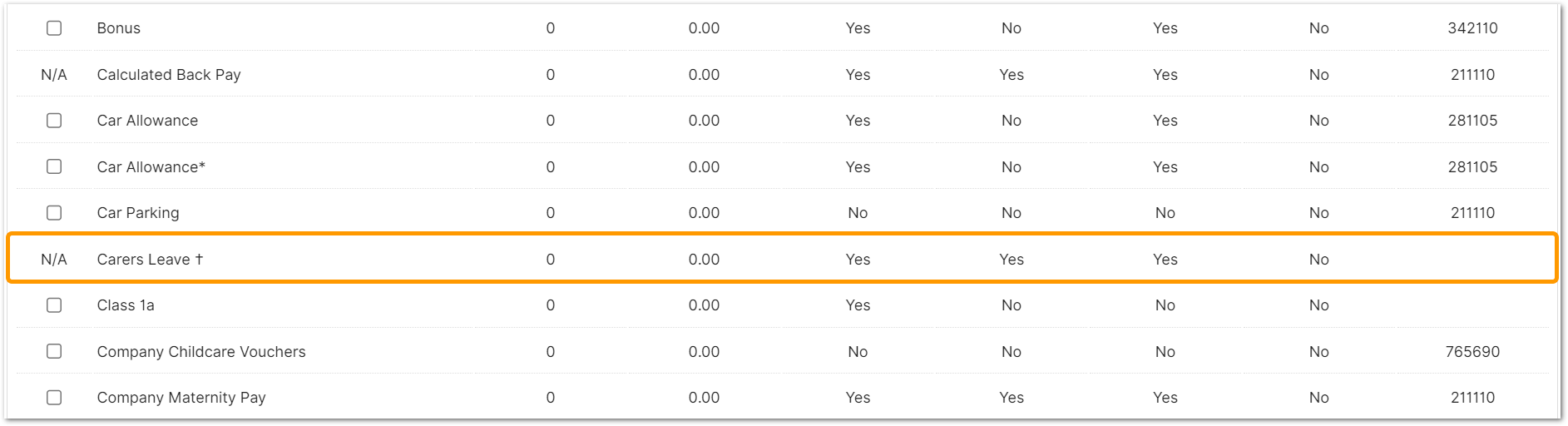Check the Company Maternity Pay checkbox
This screenshot has height=426, width=1568.
point(54,398)
